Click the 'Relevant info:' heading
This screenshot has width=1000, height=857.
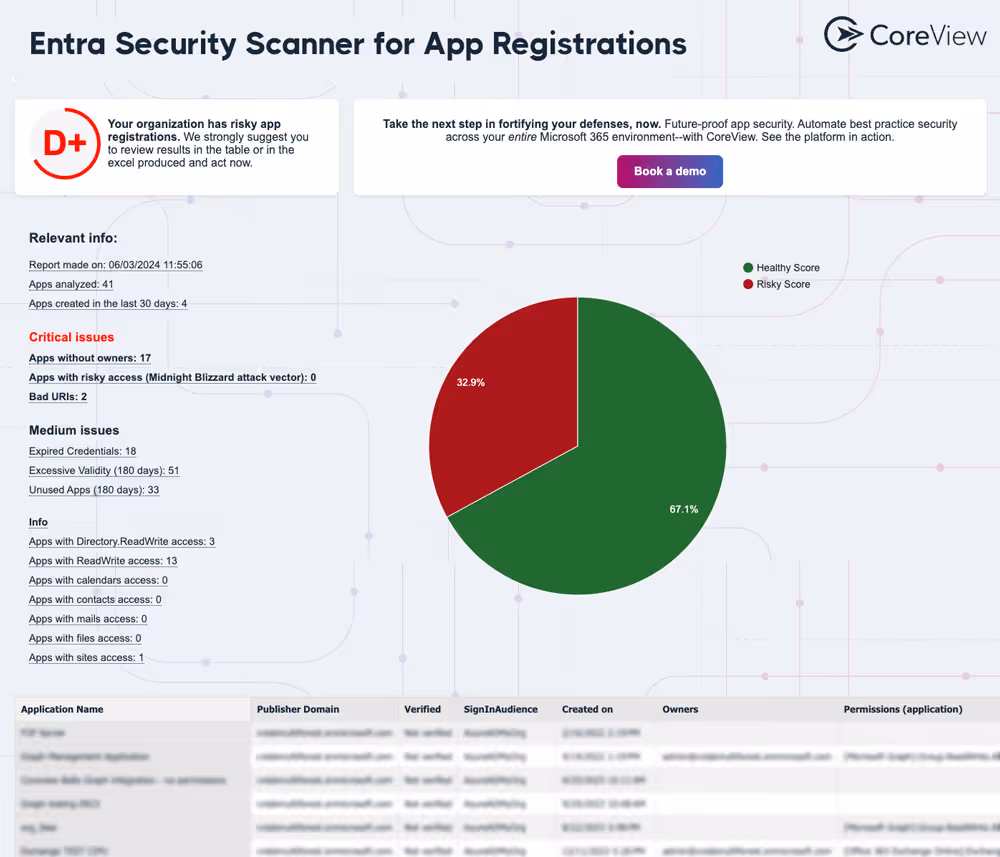coord(73,238)
